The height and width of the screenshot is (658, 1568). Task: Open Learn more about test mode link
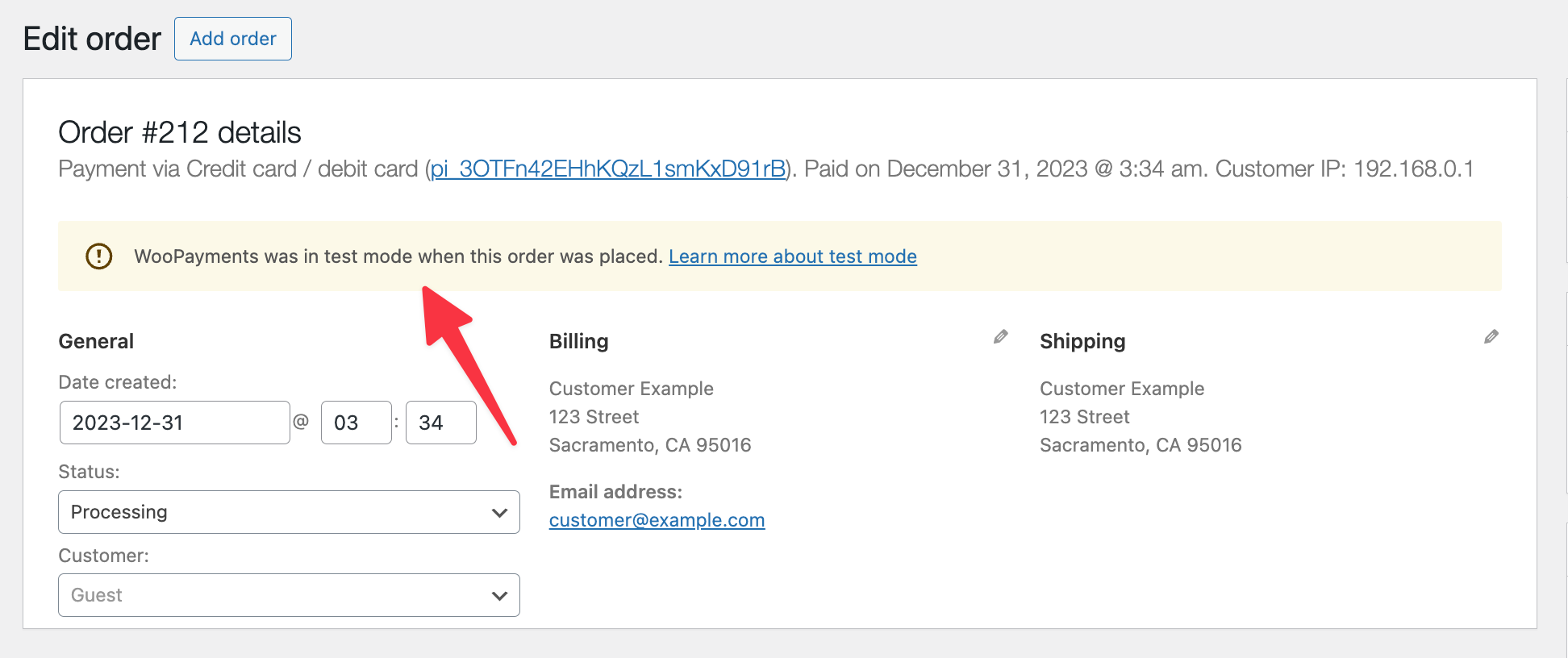(792, 256)
